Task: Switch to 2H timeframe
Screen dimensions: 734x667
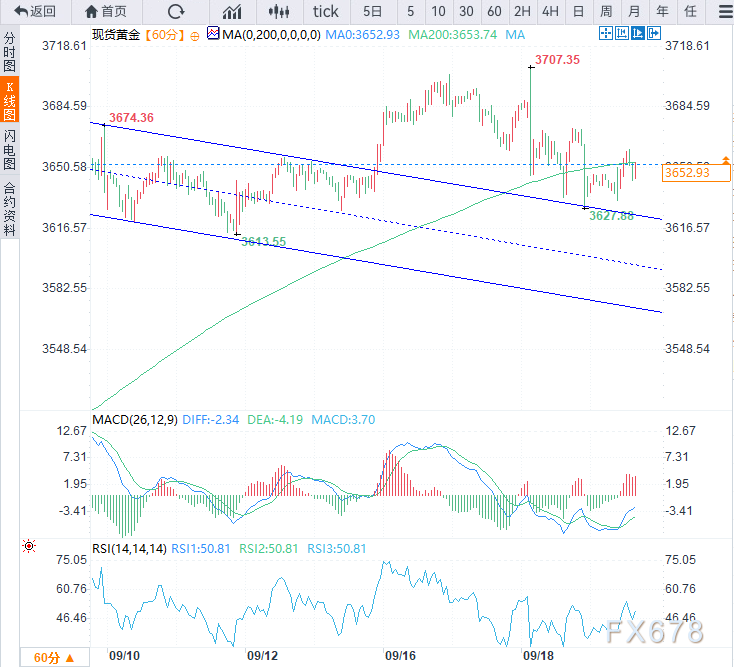Action: tap(522, 12)
